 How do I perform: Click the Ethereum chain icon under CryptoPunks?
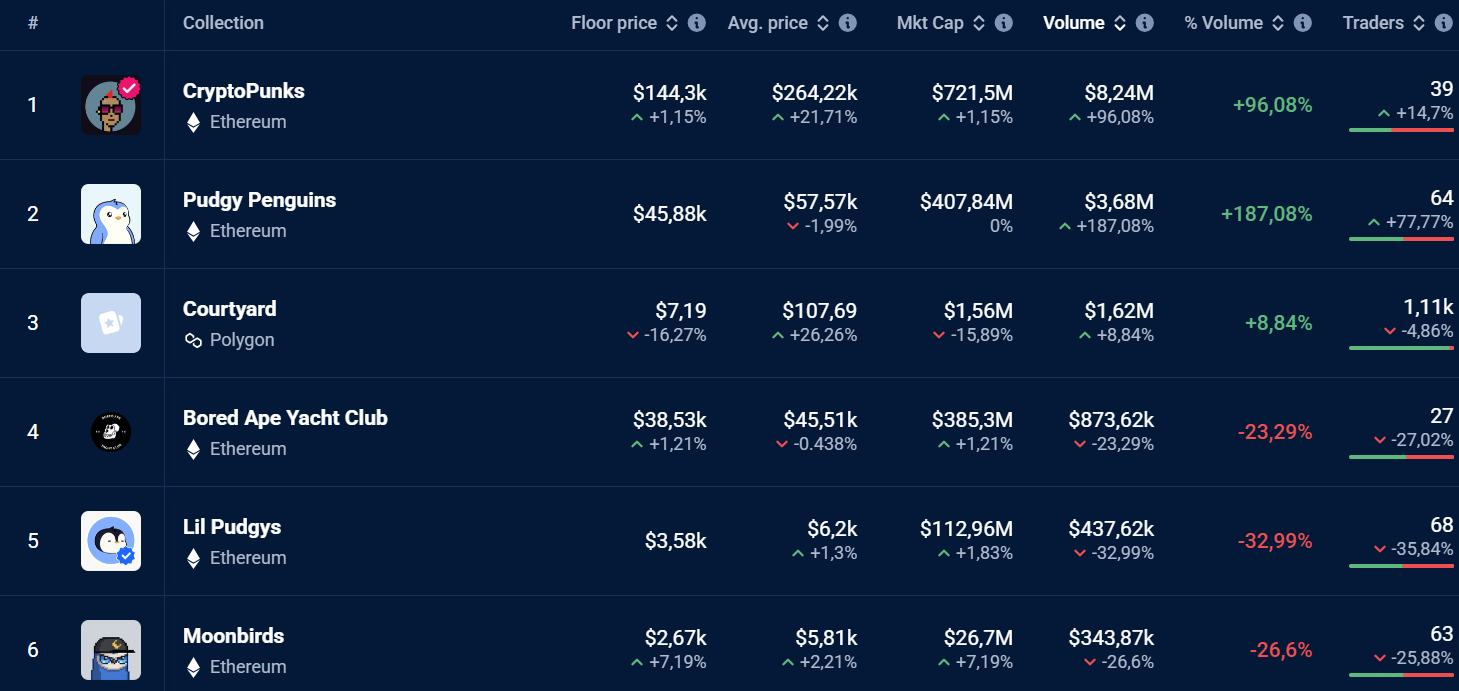(x=194, y=122)
